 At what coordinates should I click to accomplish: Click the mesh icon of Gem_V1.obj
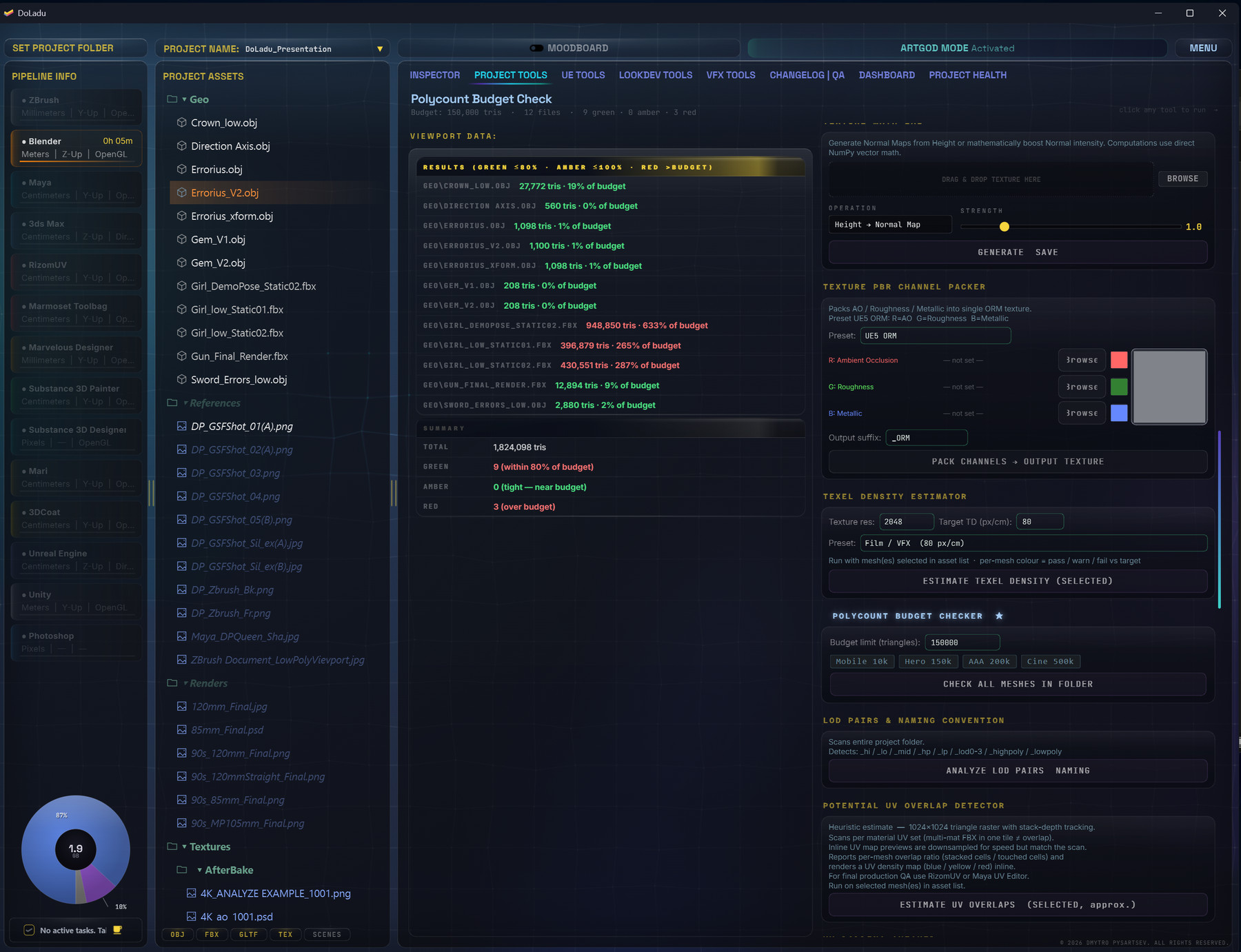click(181, 239)
